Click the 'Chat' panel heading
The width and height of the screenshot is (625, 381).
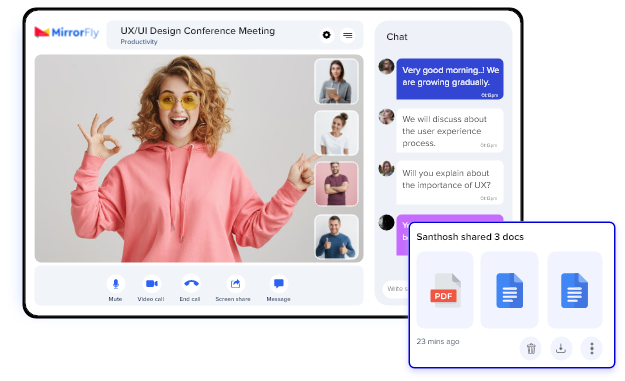397,37
